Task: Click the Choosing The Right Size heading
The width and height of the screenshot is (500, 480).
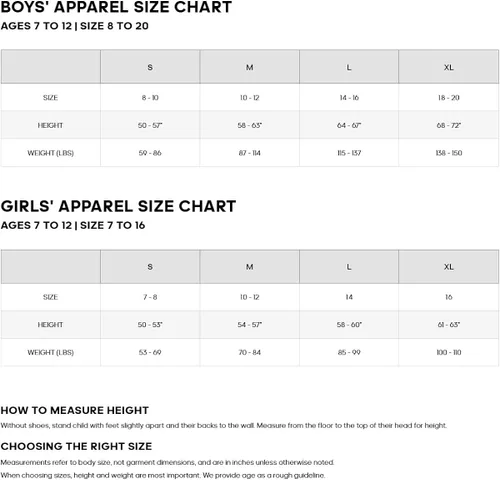Action: pyautogui.click(x=76, y=446)
